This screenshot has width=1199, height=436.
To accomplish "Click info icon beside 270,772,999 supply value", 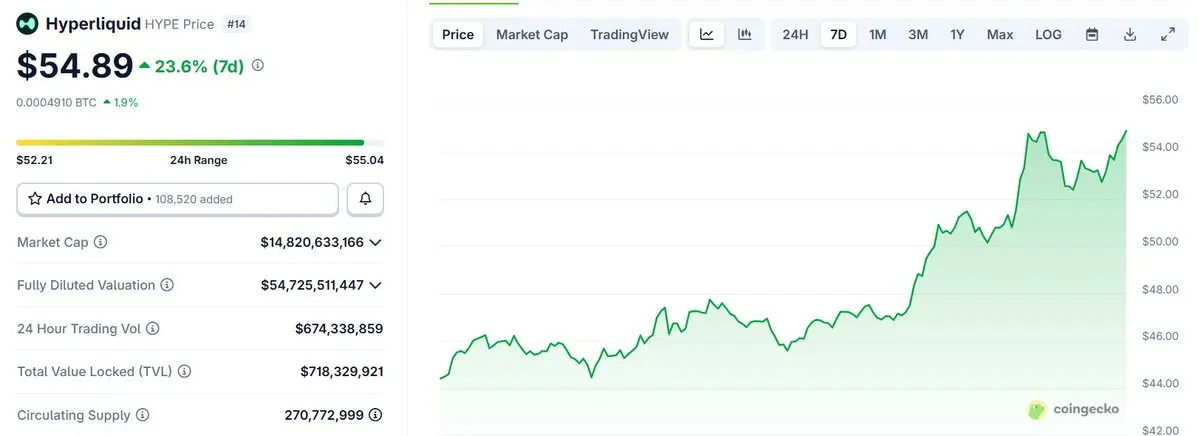I will click(x=375, y=415).
